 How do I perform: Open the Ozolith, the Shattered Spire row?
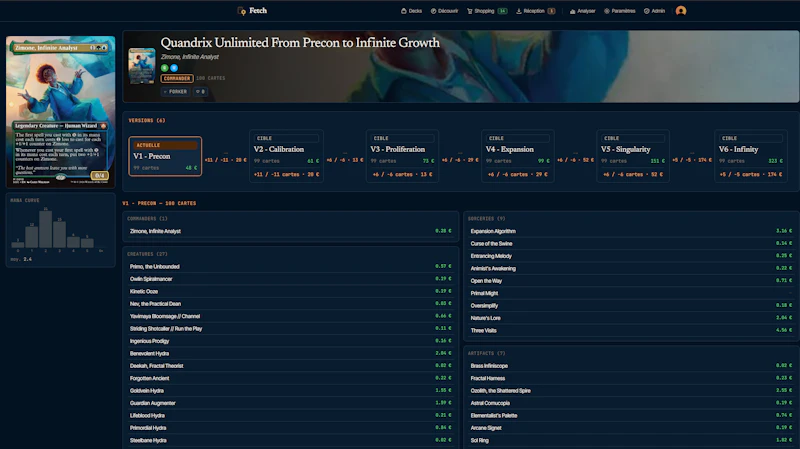(631, 391)
